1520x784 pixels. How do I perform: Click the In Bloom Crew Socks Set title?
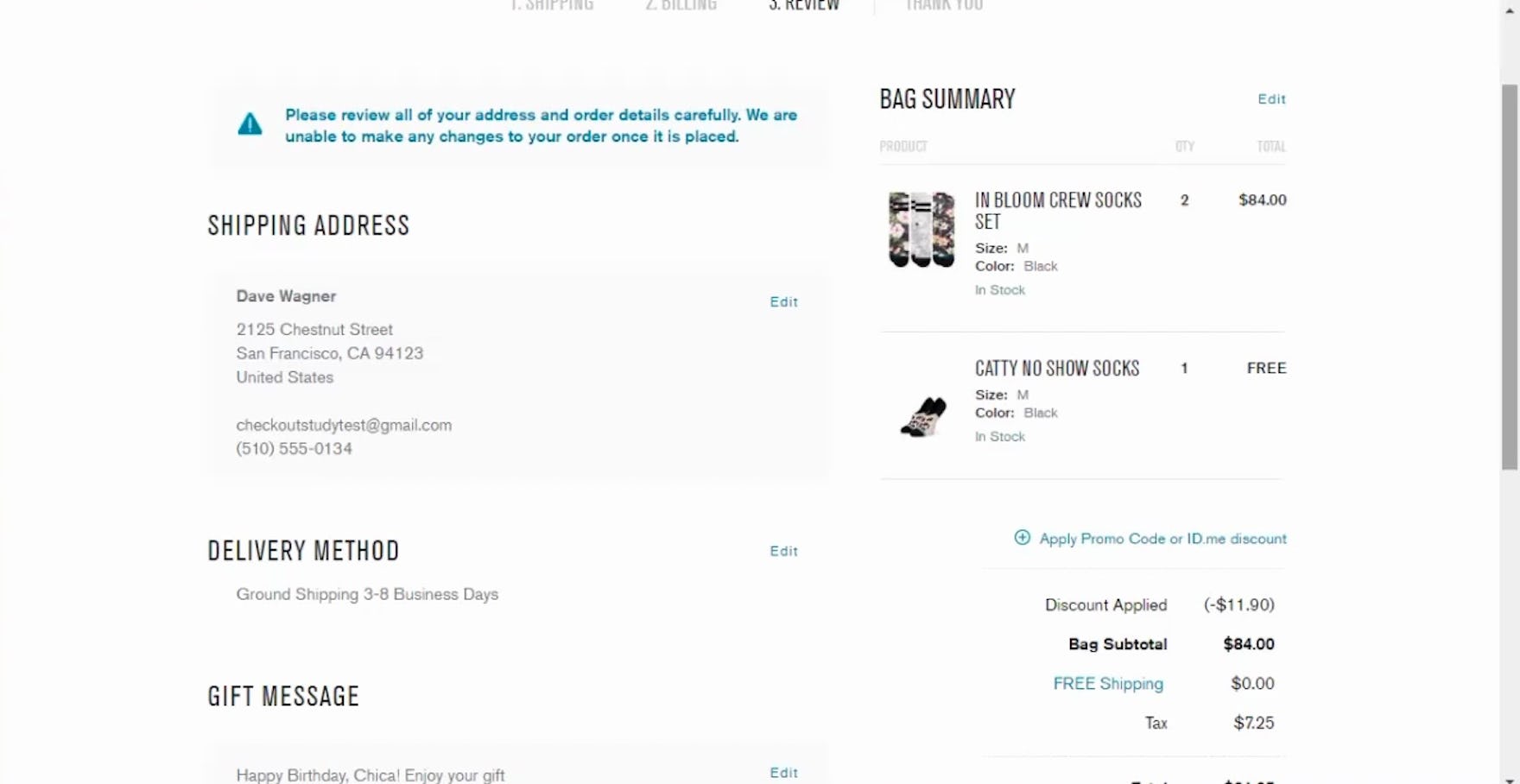[1058, 211]
